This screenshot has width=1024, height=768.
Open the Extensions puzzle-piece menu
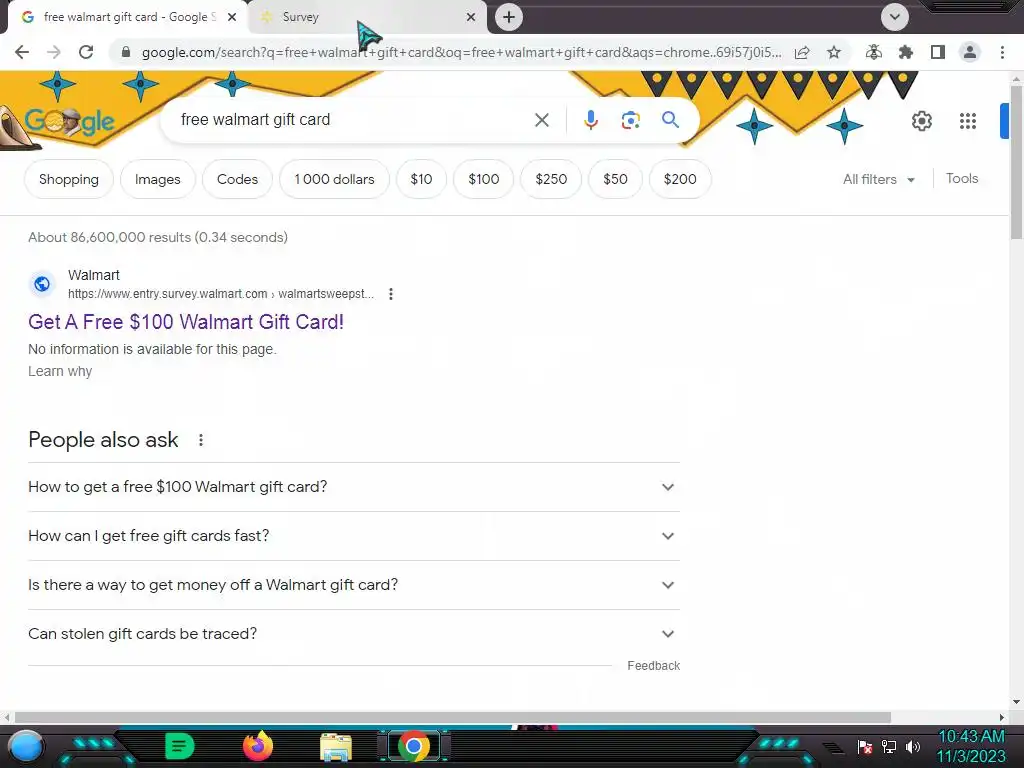pyautogui.click(x=906, y=52)
